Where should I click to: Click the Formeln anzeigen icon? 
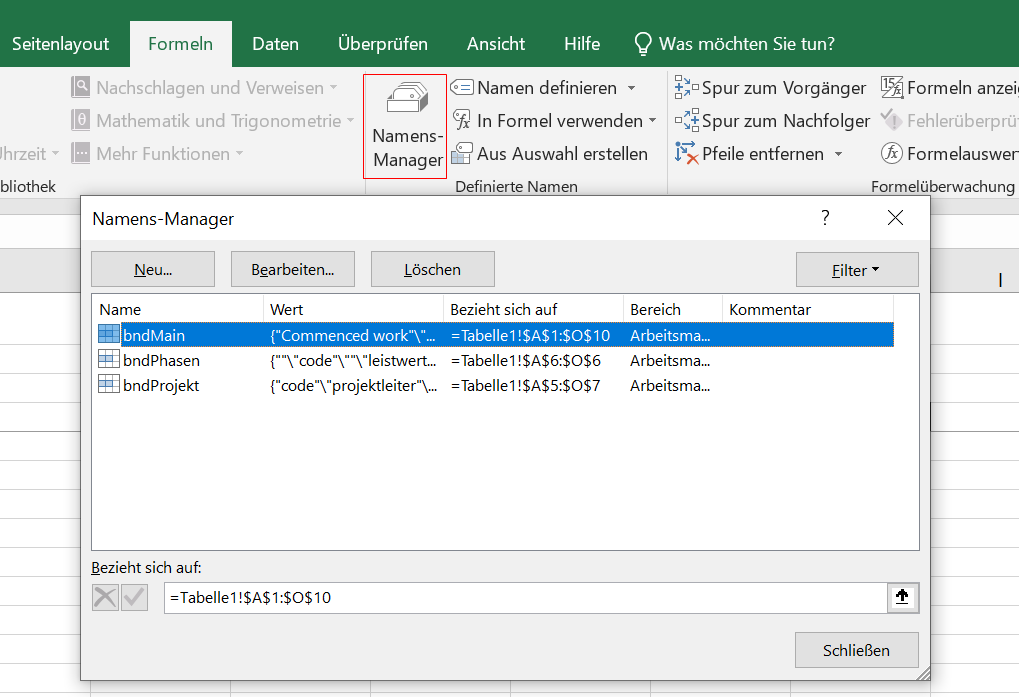[x=892, y=88]
